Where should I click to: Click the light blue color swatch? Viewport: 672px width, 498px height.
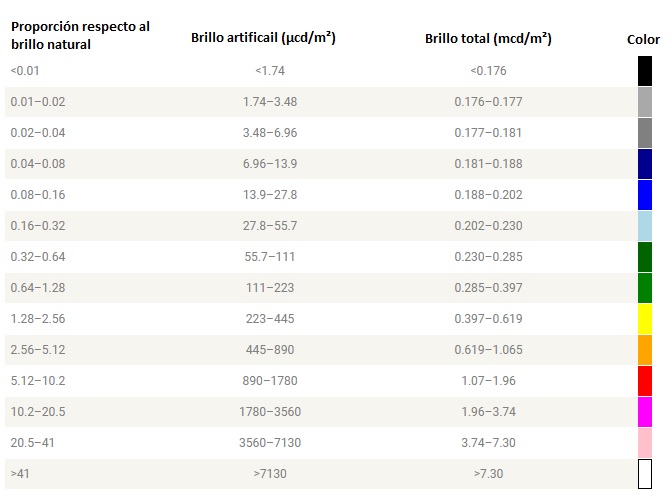click(x=645, y=226)
